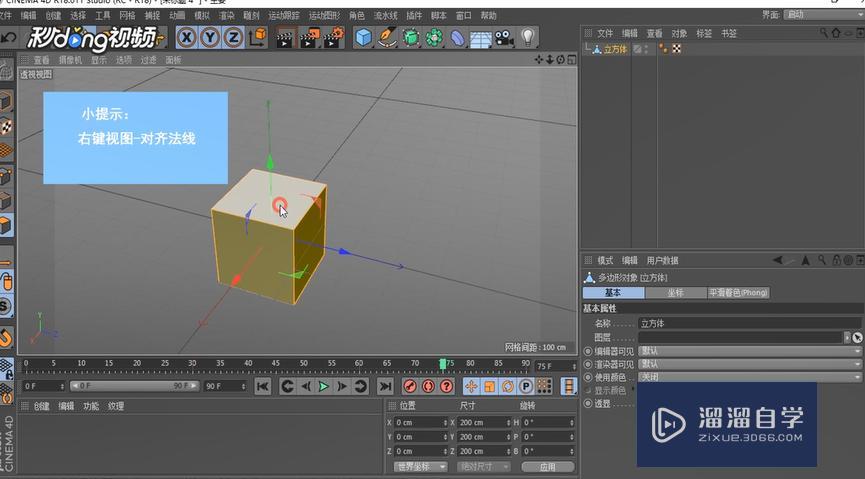The image size is (865, 479).
Task: Add a camera object
Action: pyautogui.click(x=504, y=38)
